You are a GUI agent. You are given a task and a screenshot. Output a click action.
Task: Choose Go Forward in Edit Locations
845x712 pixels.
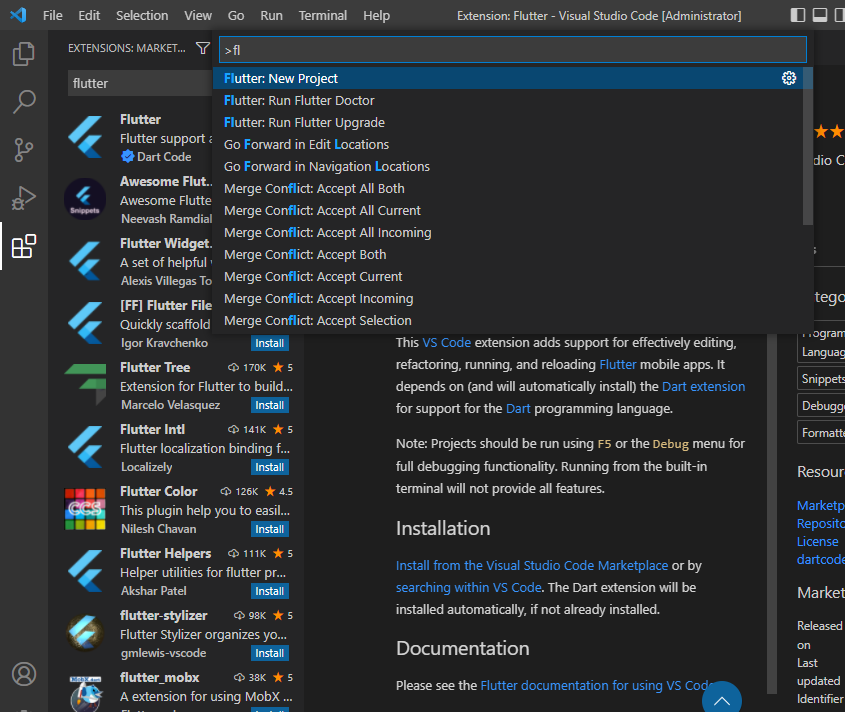507,144
